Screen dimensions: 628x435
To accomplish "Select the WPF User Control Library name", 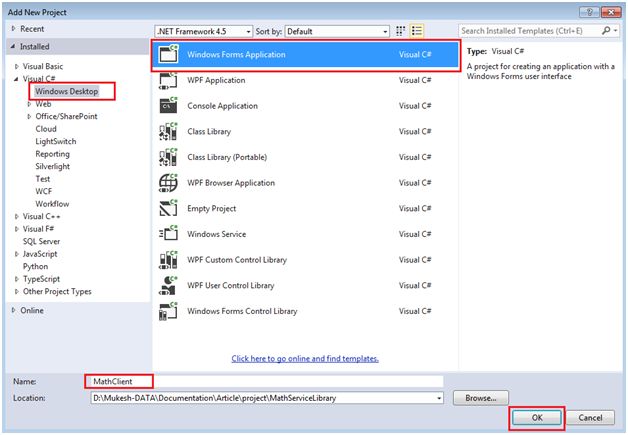I will (231, 285).
